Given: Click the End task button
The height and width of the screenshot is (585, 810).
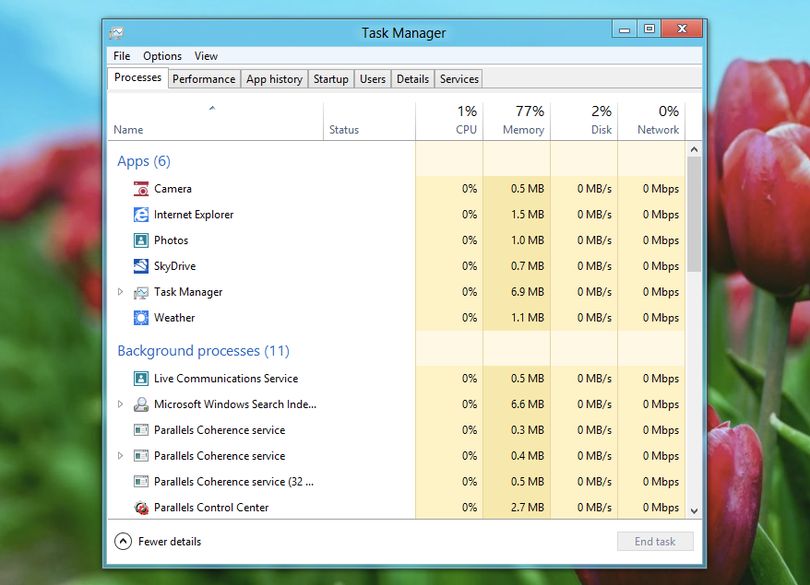Looking at the screenshot, I should pyautogui.click(x=655, y=542).
